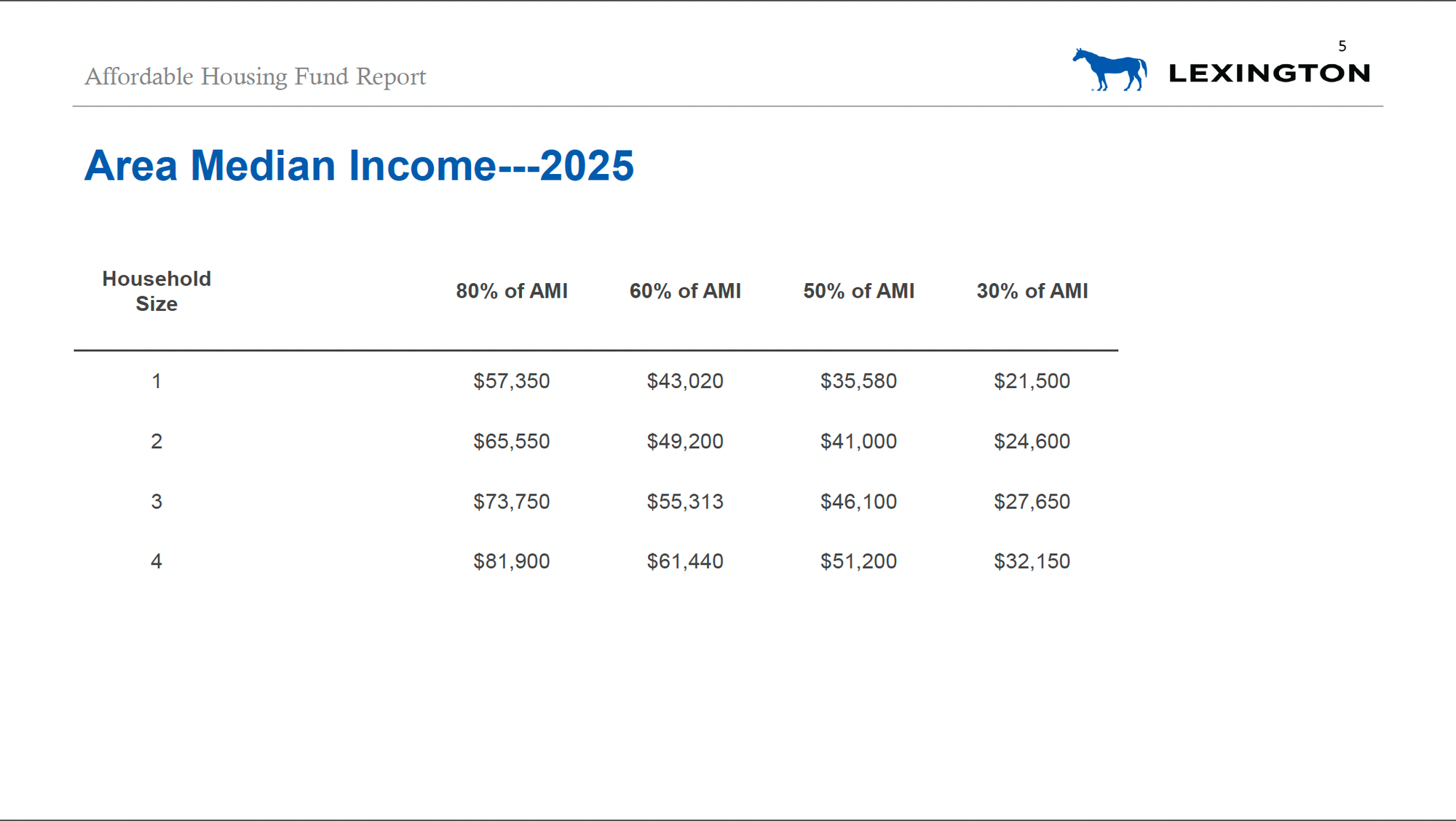This screenshot has height=821, width=1456.
Task: Select the 50% of AMI header
Action: (x=858, y=291)
